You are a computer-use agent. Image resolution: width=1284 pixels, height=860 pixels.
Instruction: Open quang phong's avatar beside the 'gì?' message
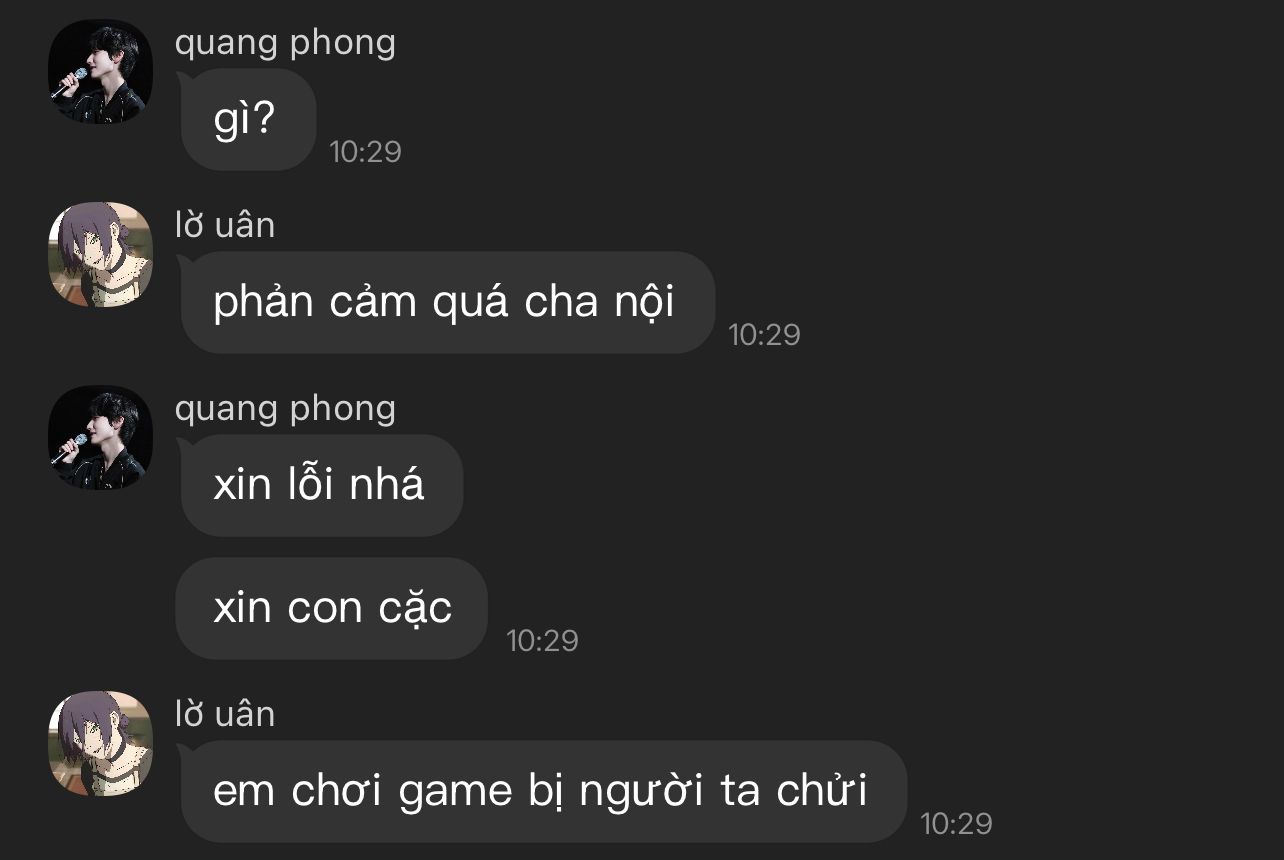click(100, 71)
